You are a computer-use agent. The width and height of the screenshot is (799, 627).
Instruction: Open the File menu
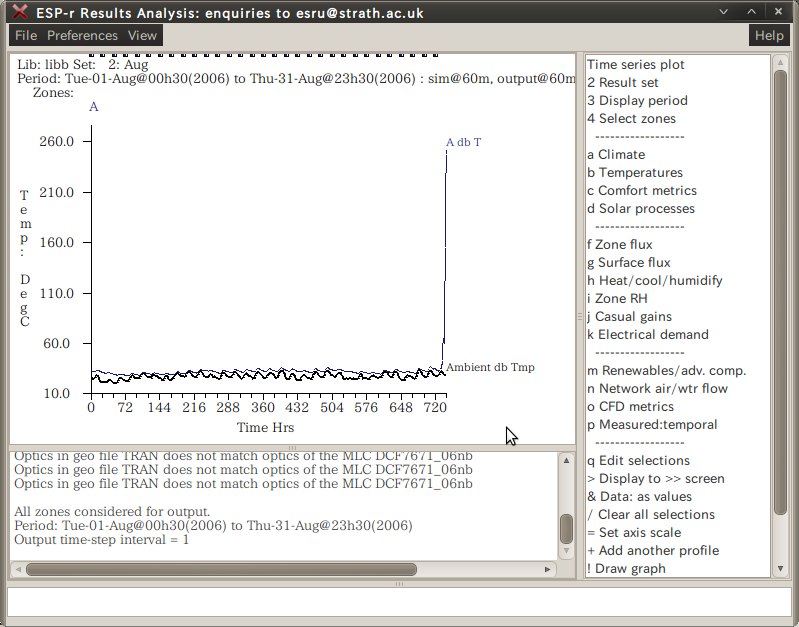[x=25, y=35]
